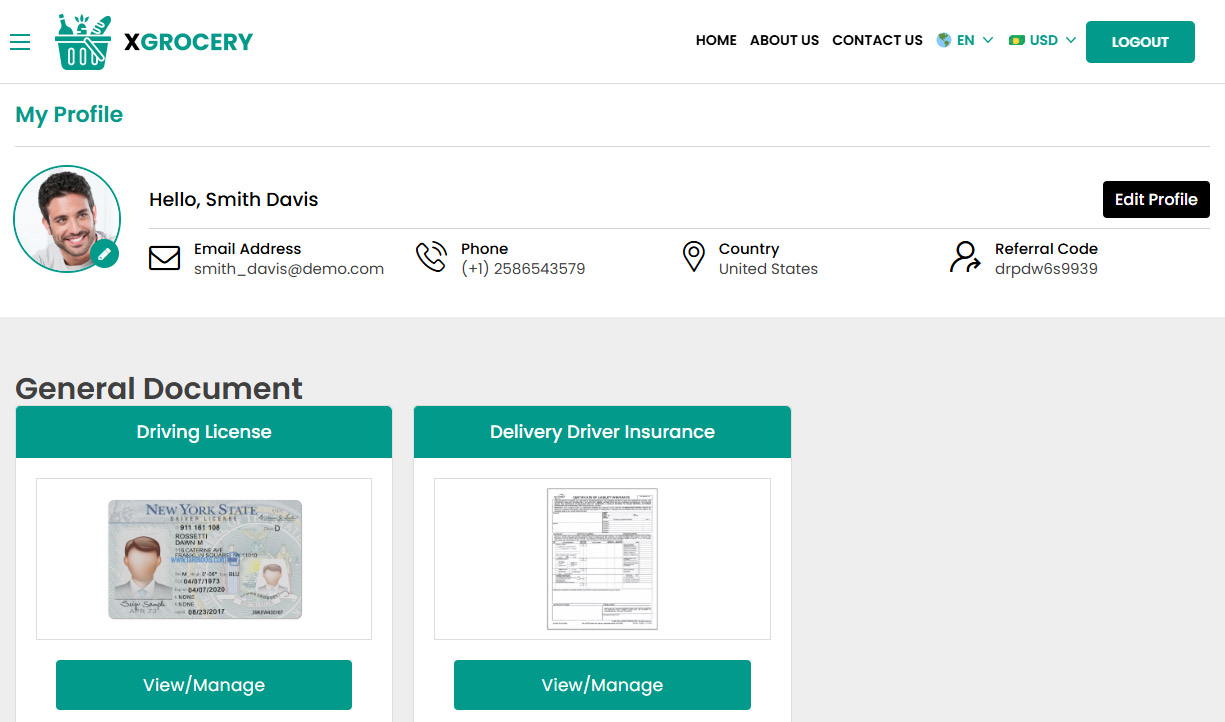The image size is (1225, 722).
Task: Open the hamburger navigation menu
Action: pyautogui.click(x=20, y=42)
